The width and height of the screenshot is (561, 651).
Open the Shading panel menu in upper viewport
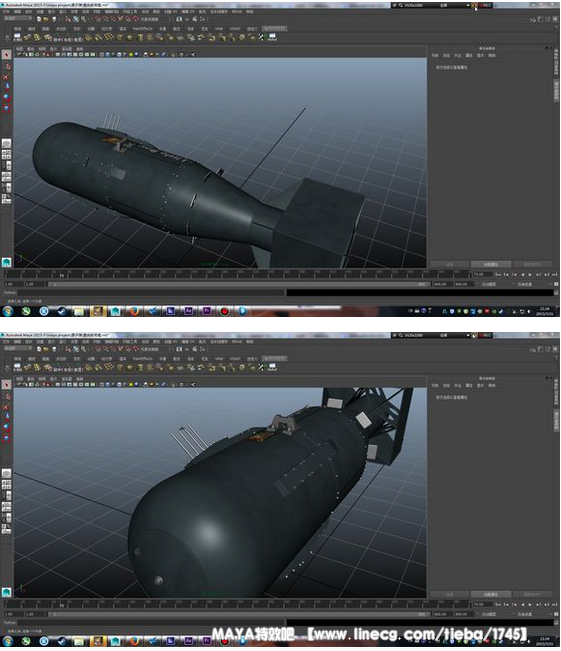click(x=31, y=49)
